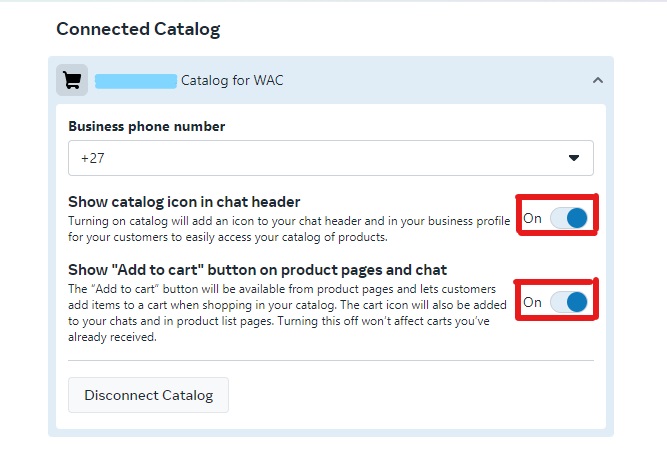Collapse the Catalog for WAC panel chevron

tap(598, 80)
